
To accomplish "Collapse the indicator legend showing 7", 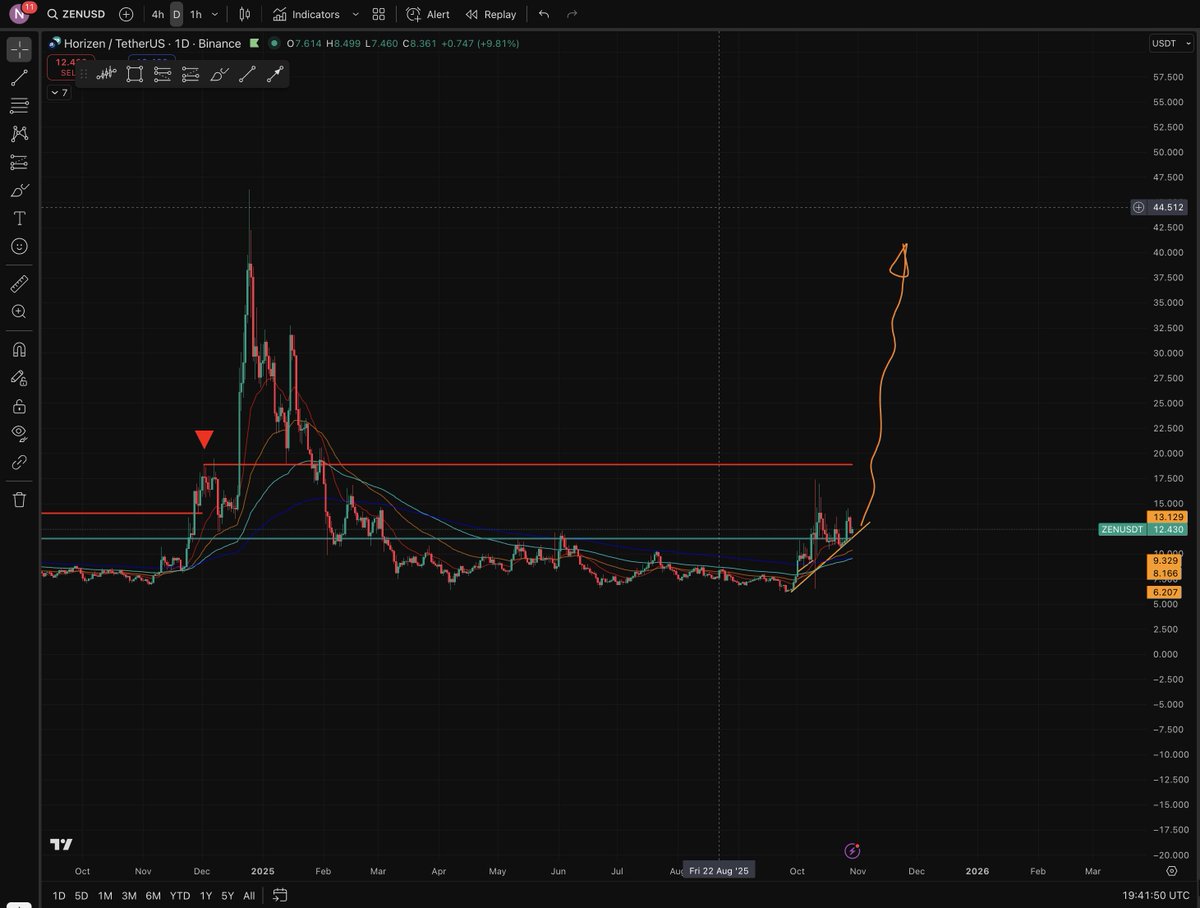I will [60, 93].
